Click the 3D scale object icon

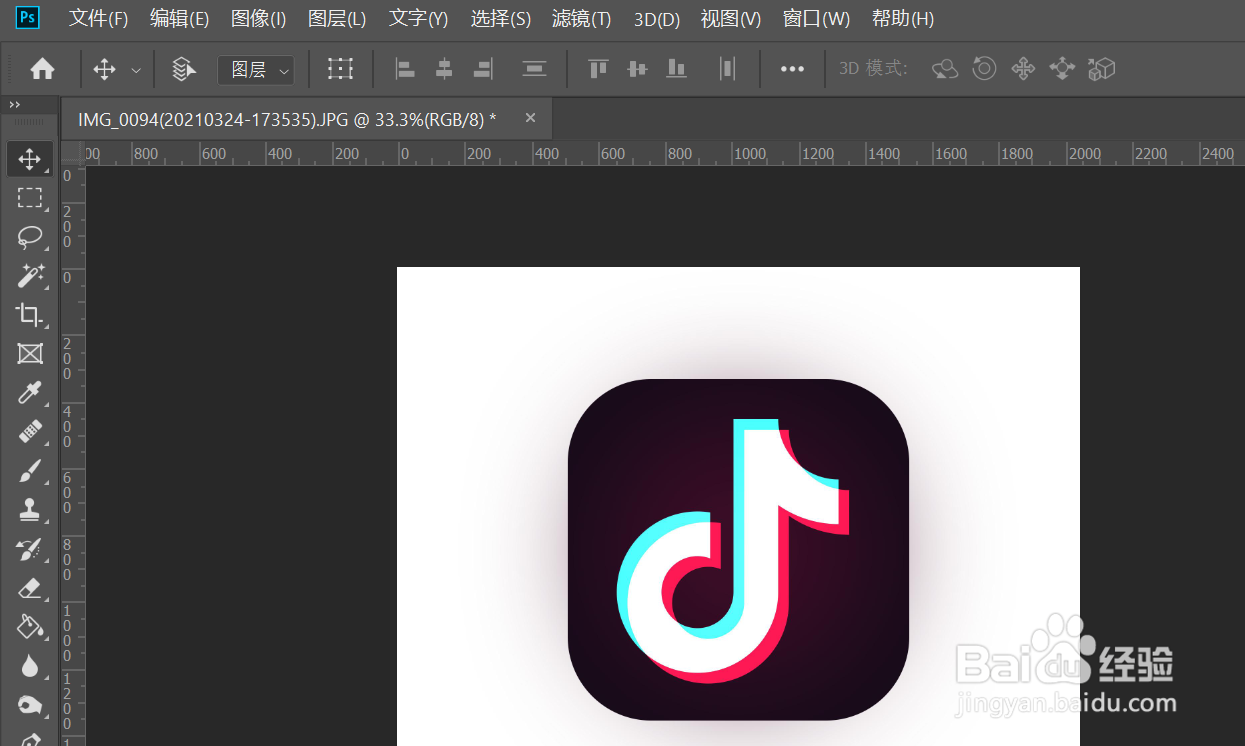[x=1101, y=69]
